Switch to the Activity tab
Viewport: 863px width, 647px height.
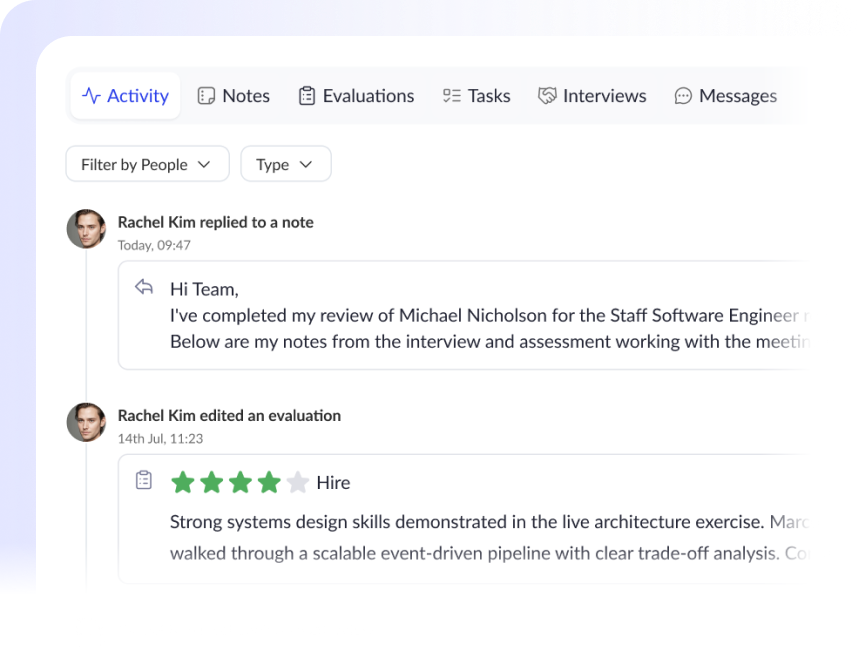click(x=125, y=96)
